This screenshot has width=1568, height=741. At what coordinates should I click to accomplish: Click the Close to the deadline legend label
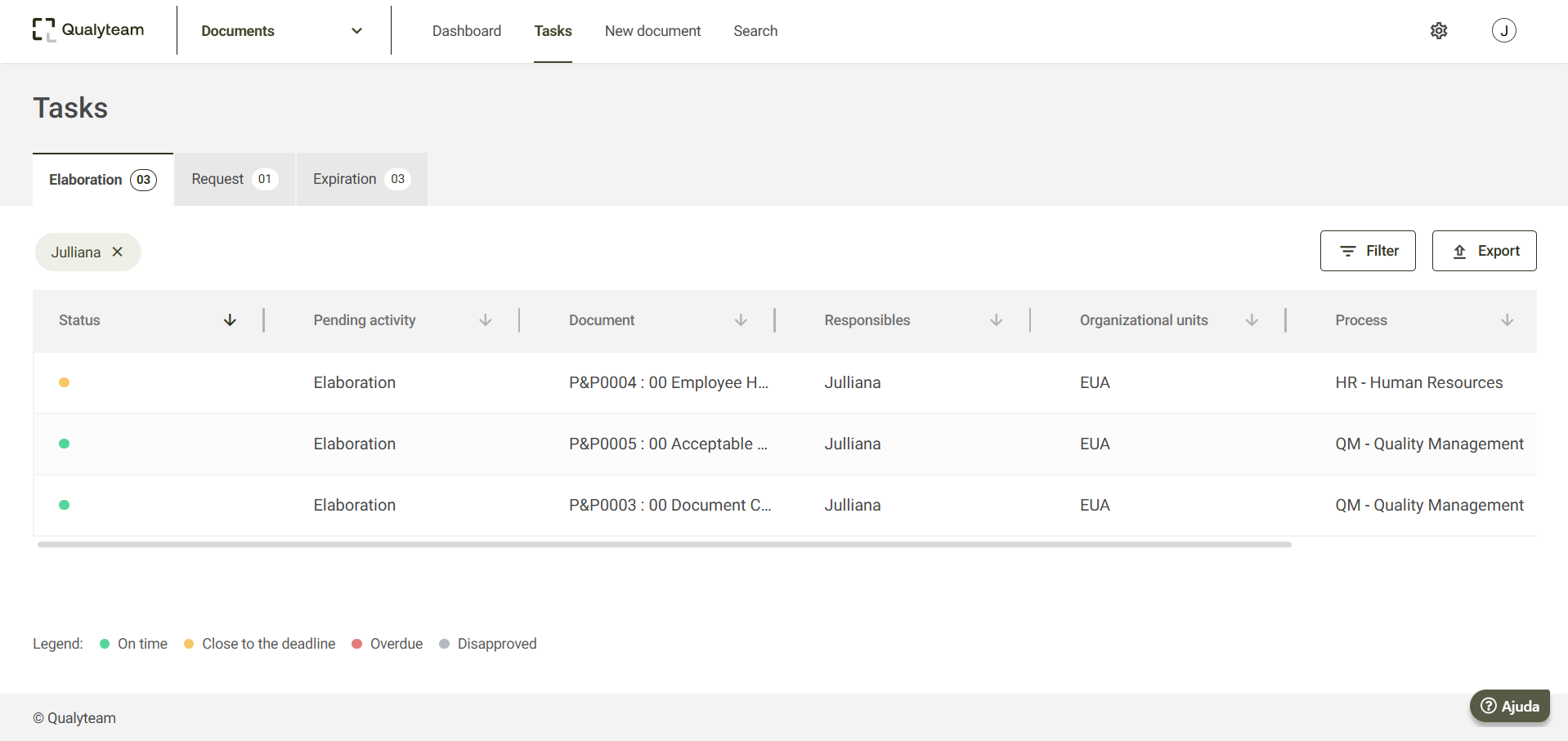269,644
